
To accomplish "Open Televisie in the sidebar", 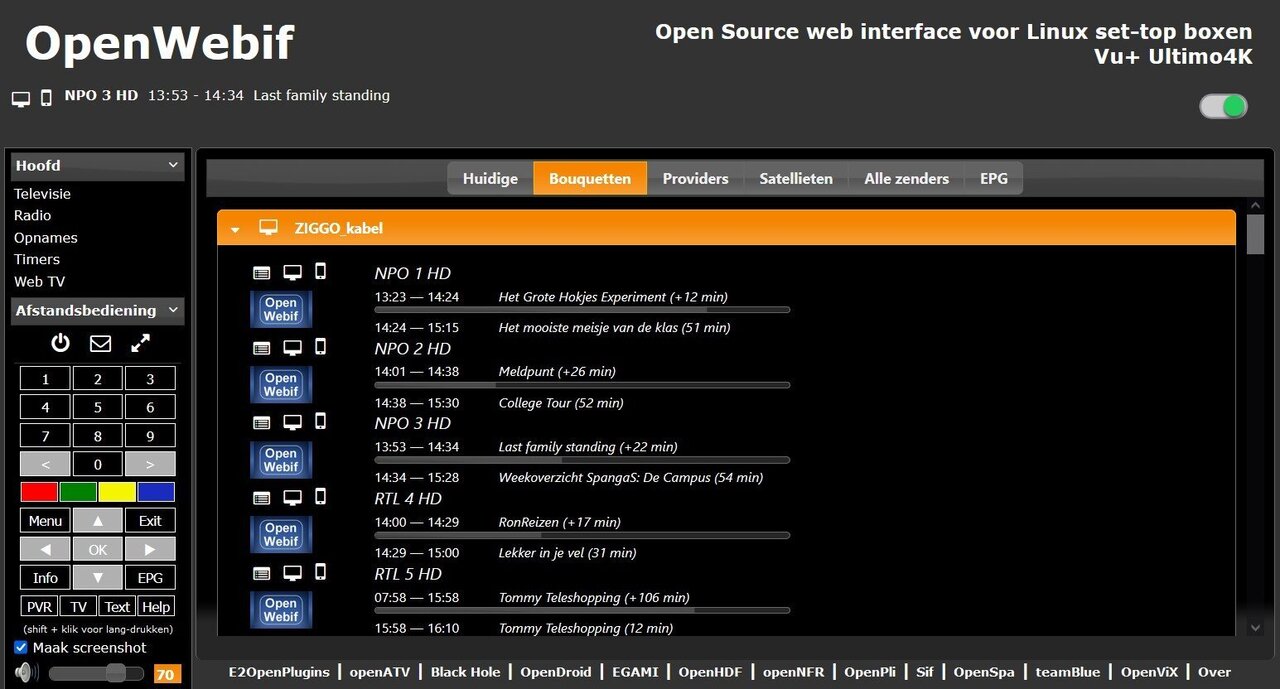I will pos(42,194).
